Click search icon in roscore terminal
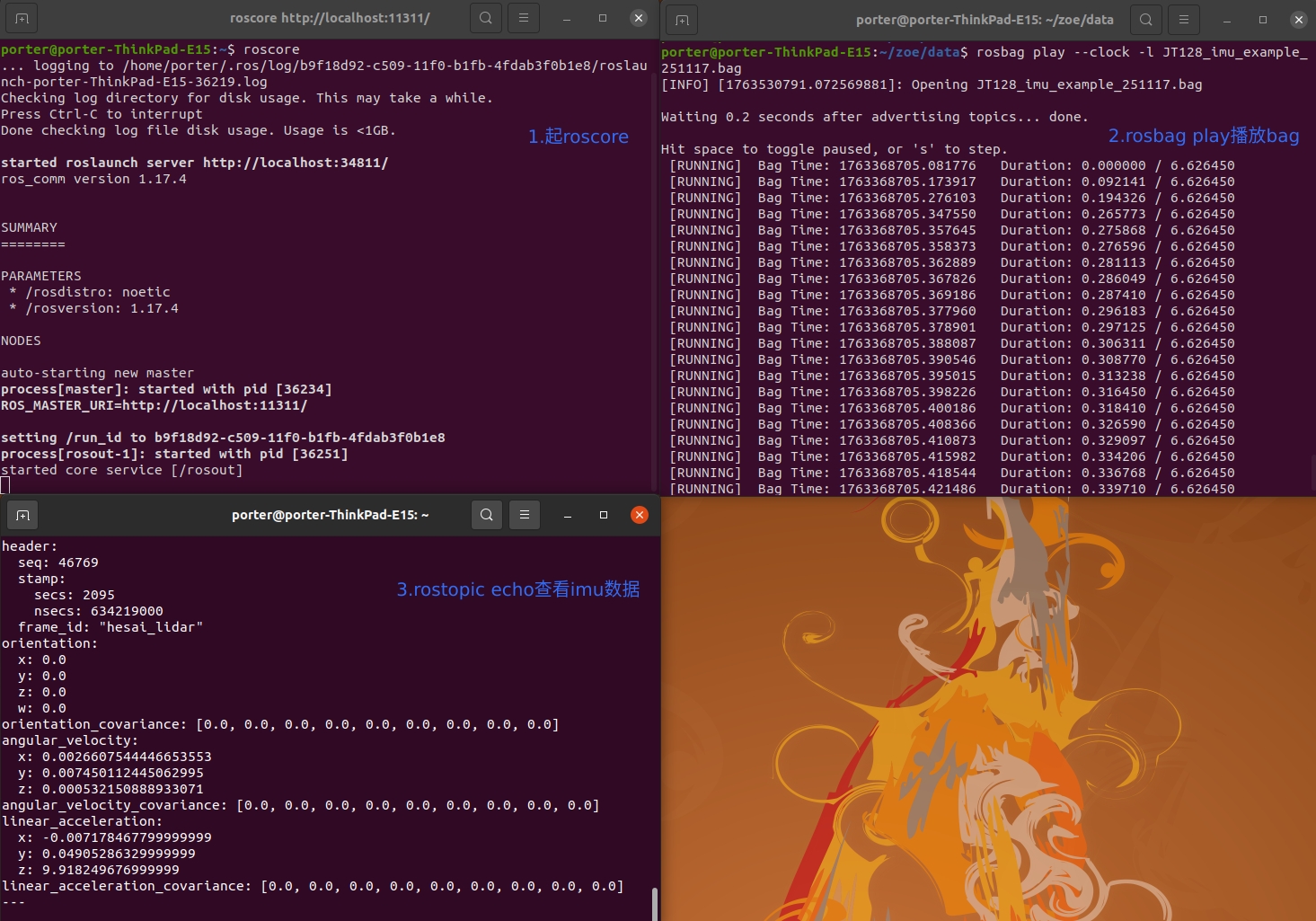Screen dimensions: 1316x921 coord(486,18)
